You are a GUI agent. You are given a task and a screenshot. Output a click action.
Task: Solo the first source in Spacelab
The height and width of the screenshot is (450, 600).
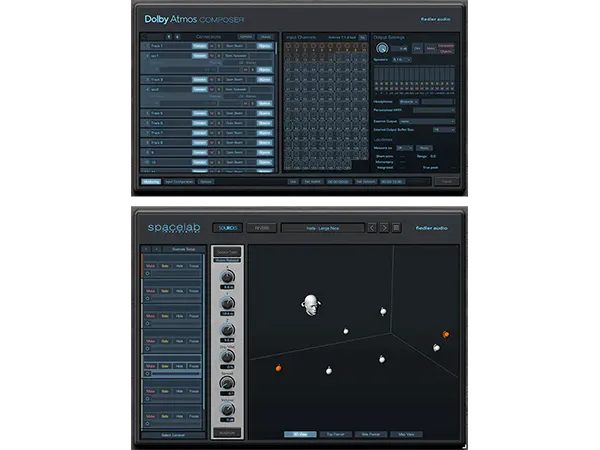(165, 266)
